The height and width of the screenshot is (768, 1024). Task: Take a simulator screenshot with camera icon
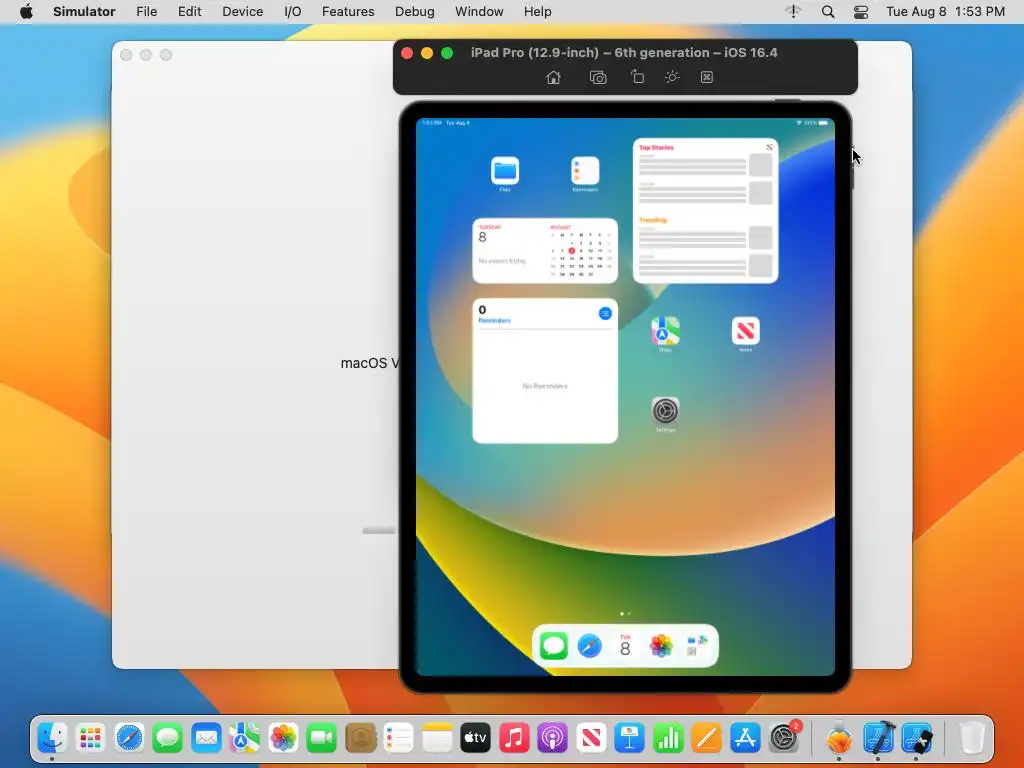pos(598,78)
